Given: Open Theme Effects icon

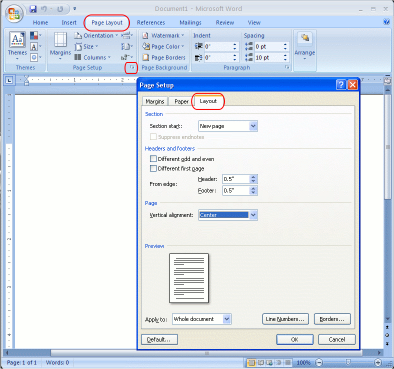Looking at the screenshot, I should [x=36, y=57].
